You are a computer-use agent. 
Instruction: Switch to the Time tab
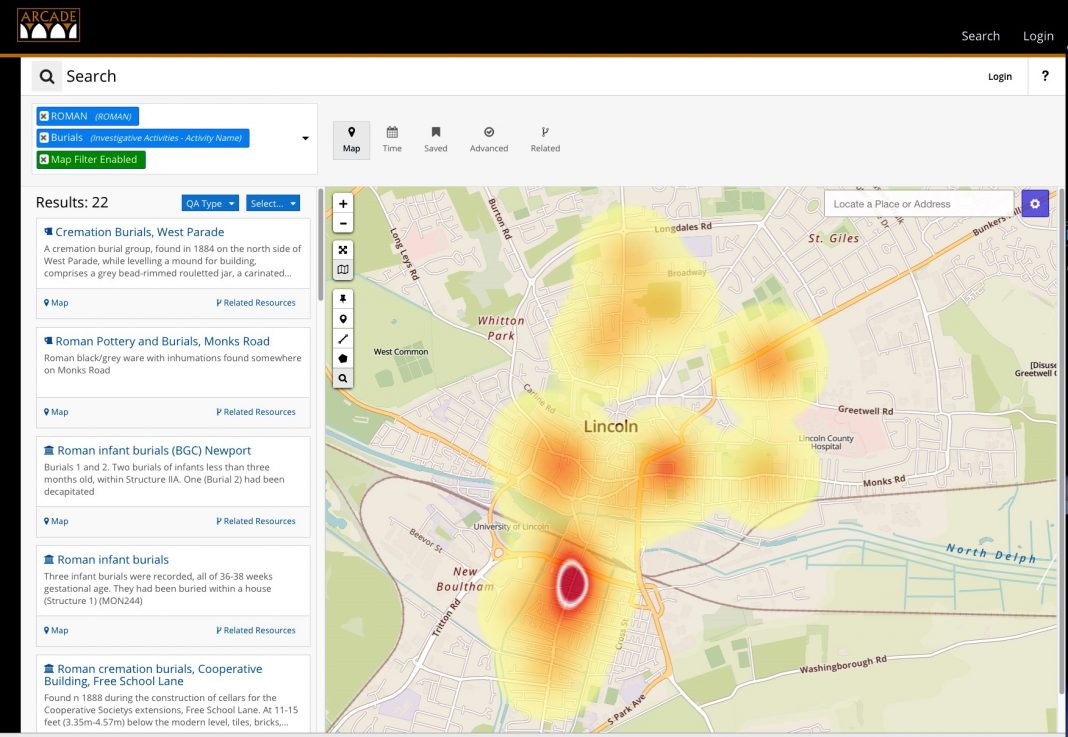392,139
